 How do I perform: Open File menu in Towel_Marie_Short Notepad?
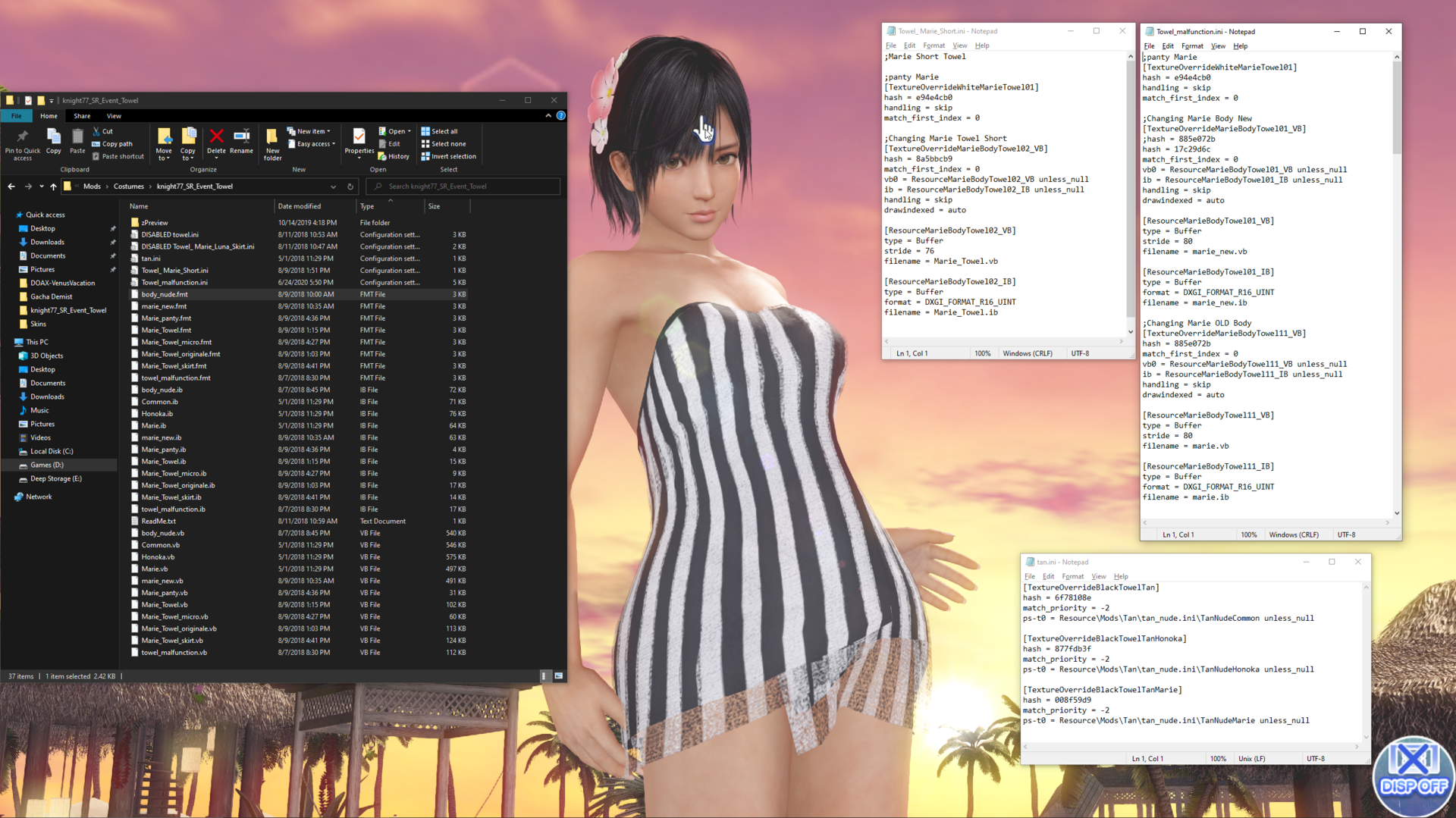(891, 45)
